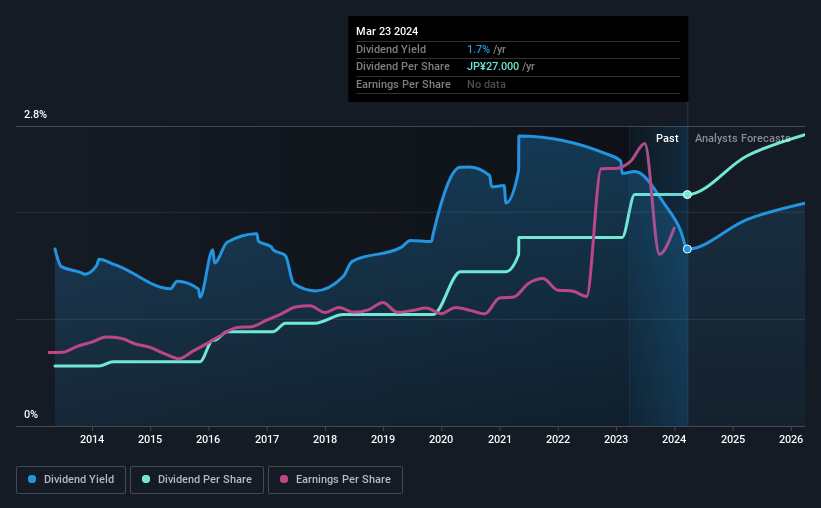Click the tooltip Dividend Per Share row label
The height and width of the screenshot is (508, 821).
(x=403, y=67)
